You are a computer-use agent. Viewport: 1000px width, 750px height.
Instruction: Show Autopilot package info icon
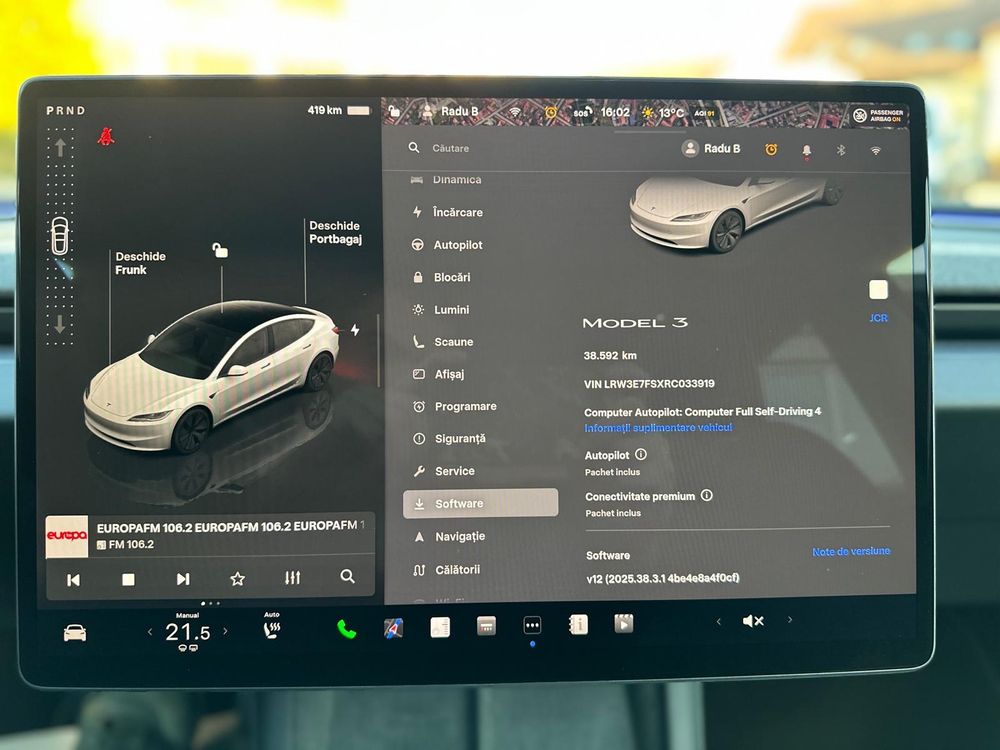[x=641, y=454]
